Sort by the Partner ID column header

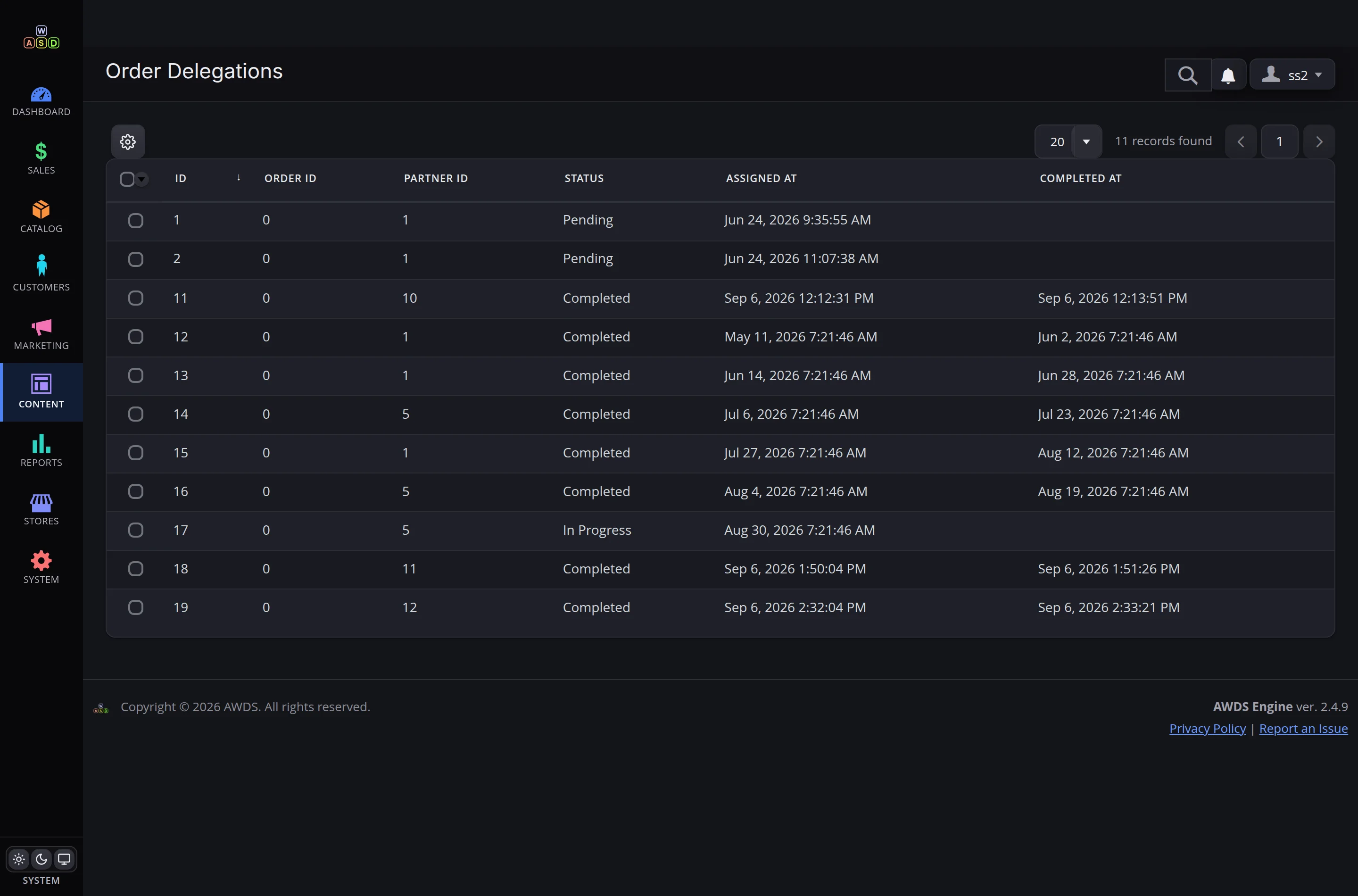436,178
